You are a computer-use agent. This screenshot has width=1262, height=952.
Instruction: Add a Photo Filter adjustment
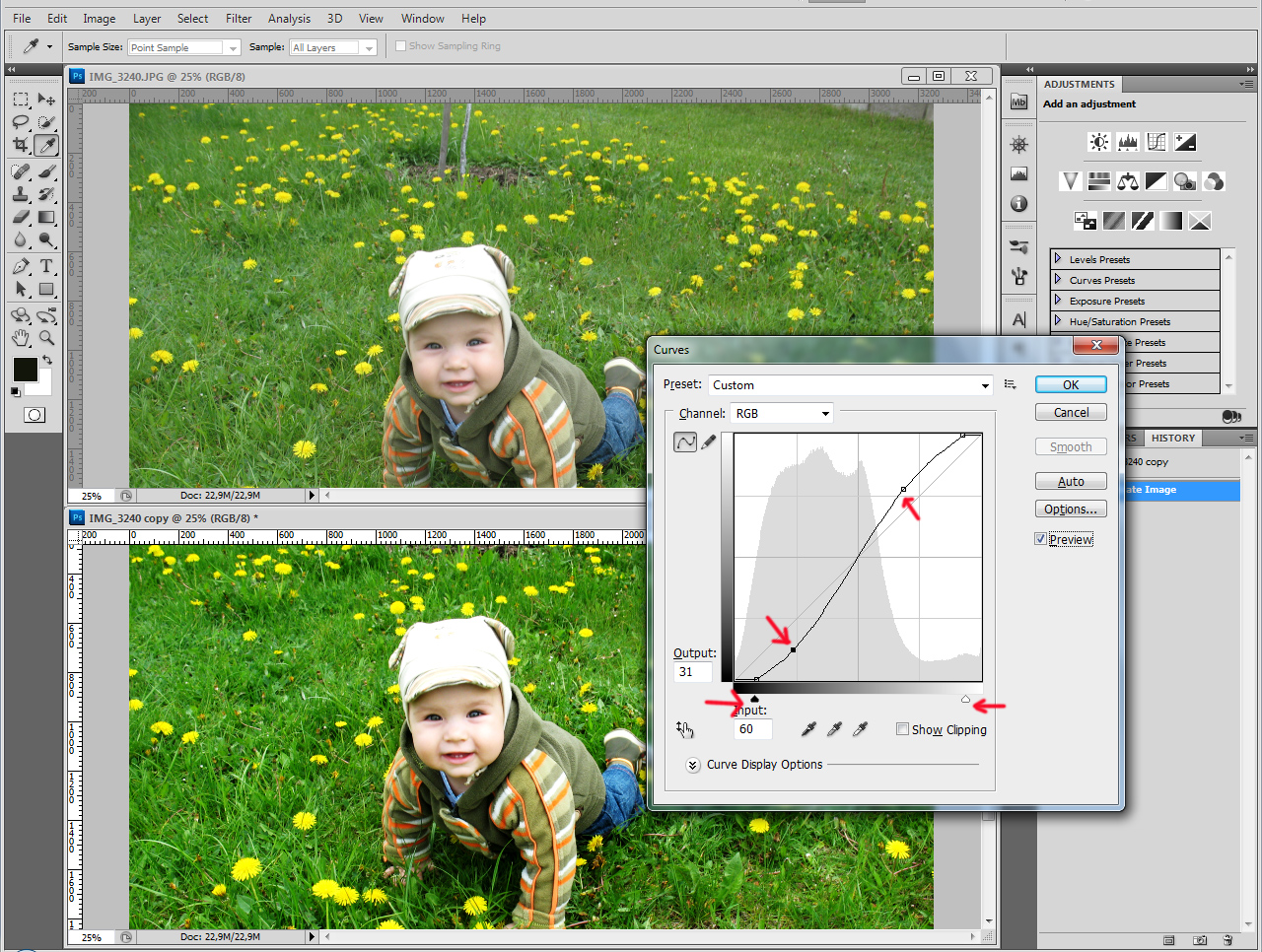(1185, 181)
